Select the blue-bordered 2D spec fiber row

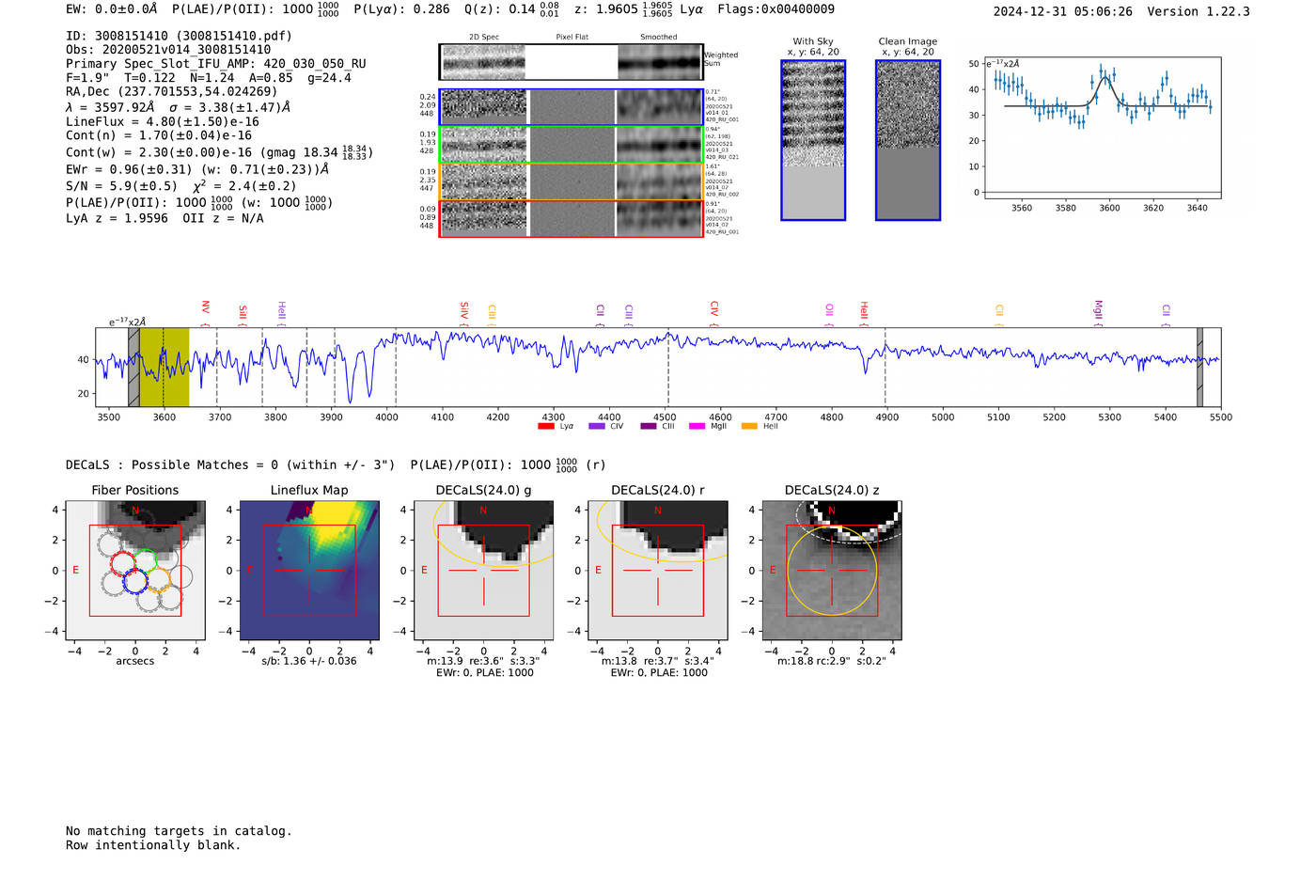point(572,107)
